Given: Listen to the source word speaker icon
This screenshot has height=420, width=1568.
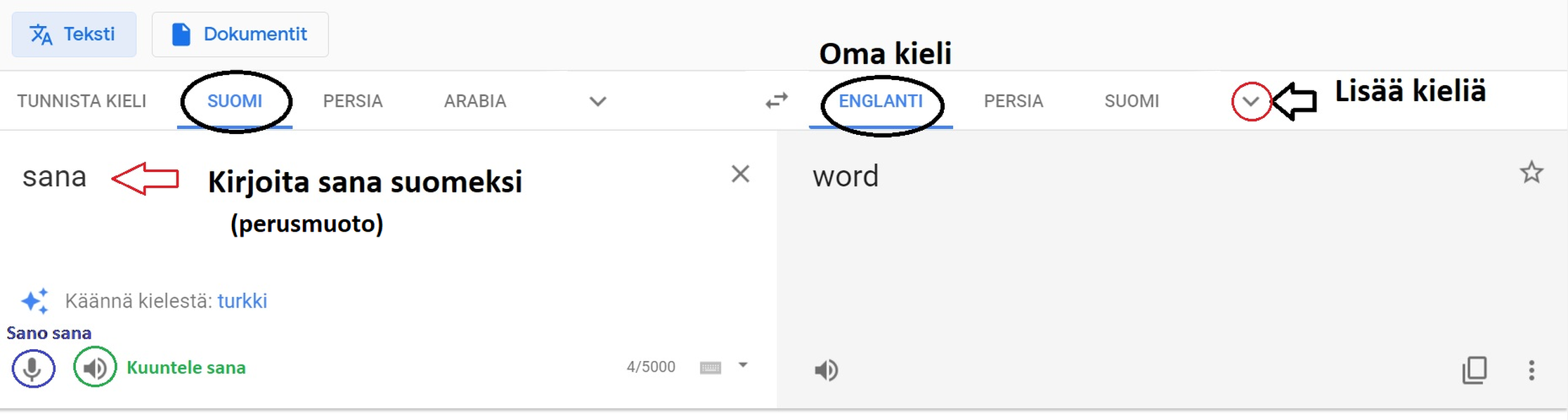Looking at the screenshot, I should coord(95,367).
